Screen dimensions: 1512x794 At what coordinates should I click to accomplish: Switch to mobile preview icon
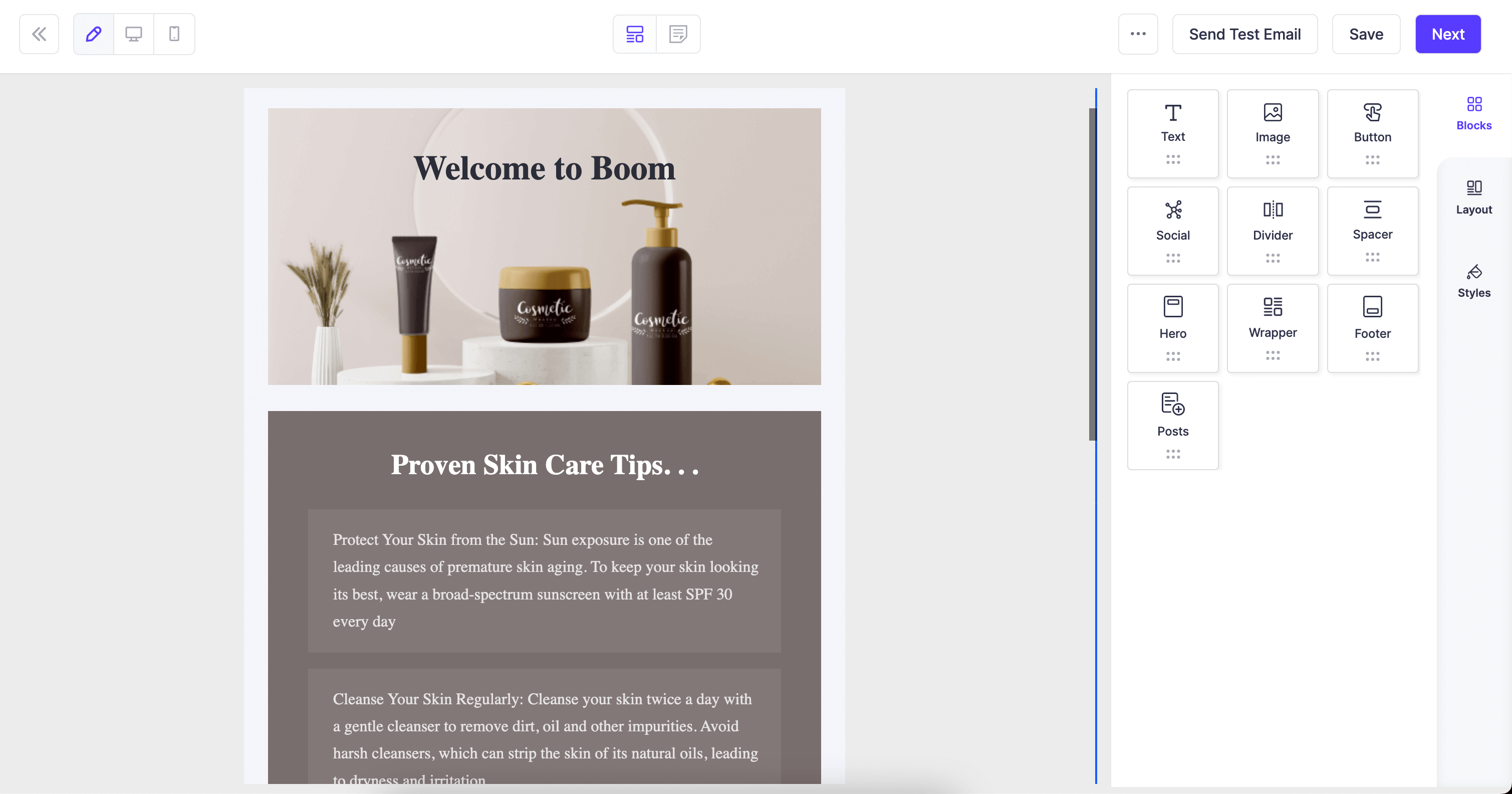click(x=174, y=34)
